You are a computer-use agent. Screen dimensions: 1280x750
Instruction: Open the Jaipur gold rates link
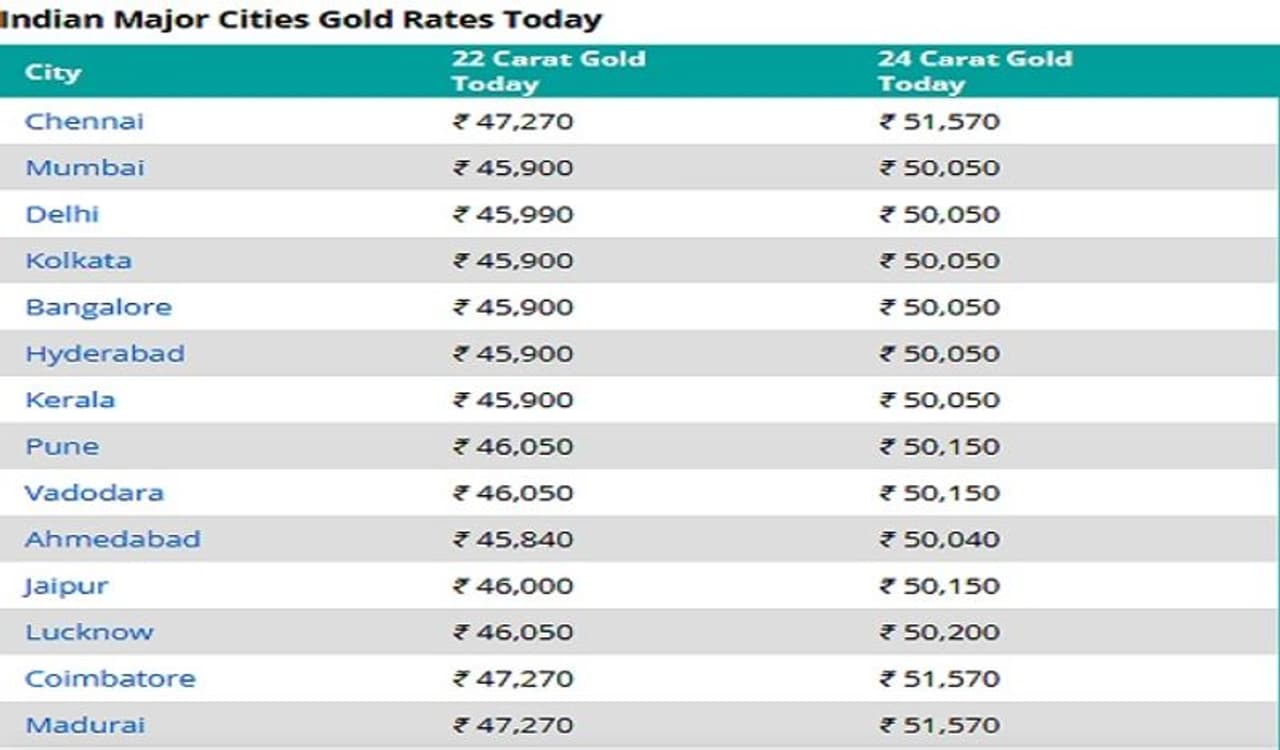tap(66, 585)
